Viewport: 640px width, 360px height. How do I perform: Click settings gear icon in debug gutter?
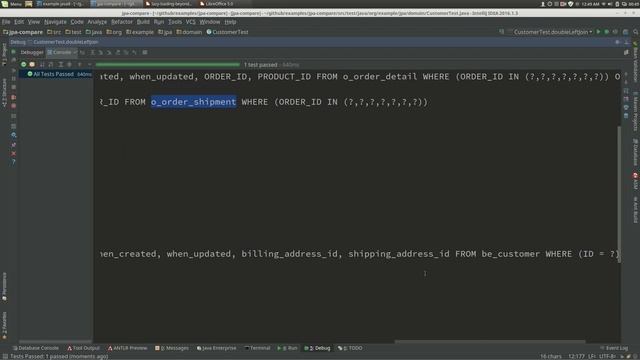click(x=13, y=135)
